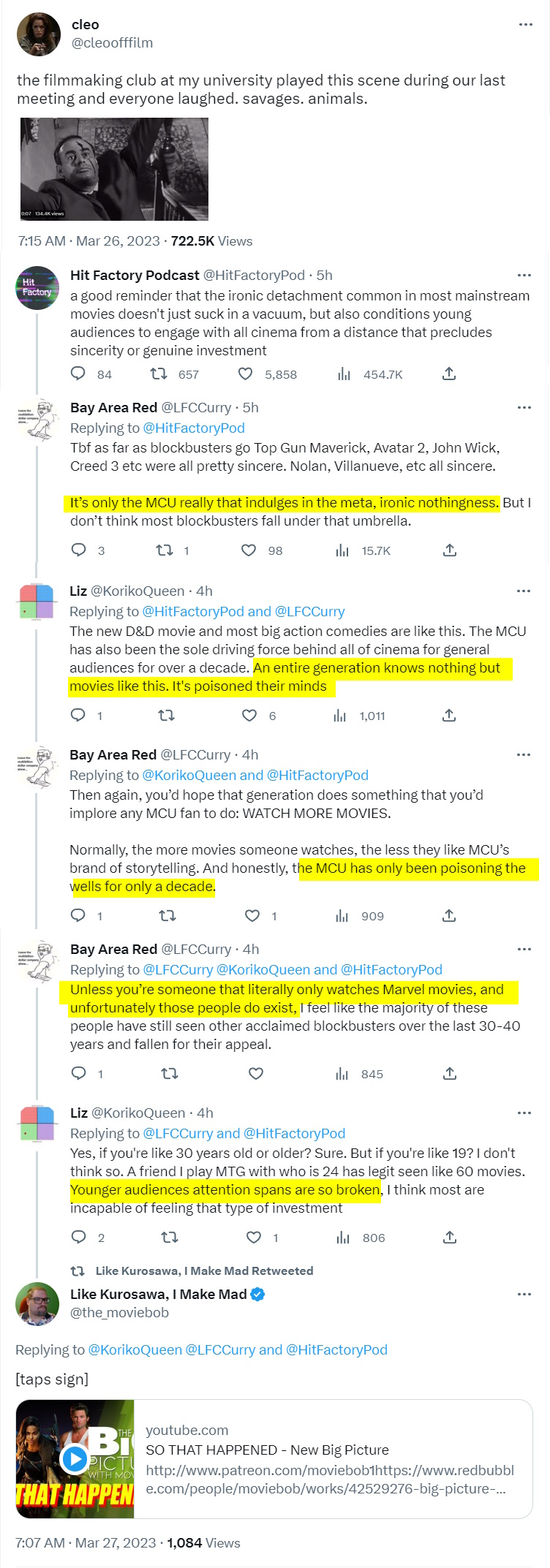Image resolution: width=550 pixels, height=1568 pixels.
Task: Share the Hit Factory Podcast tweet
Action: tap(449, 374)
